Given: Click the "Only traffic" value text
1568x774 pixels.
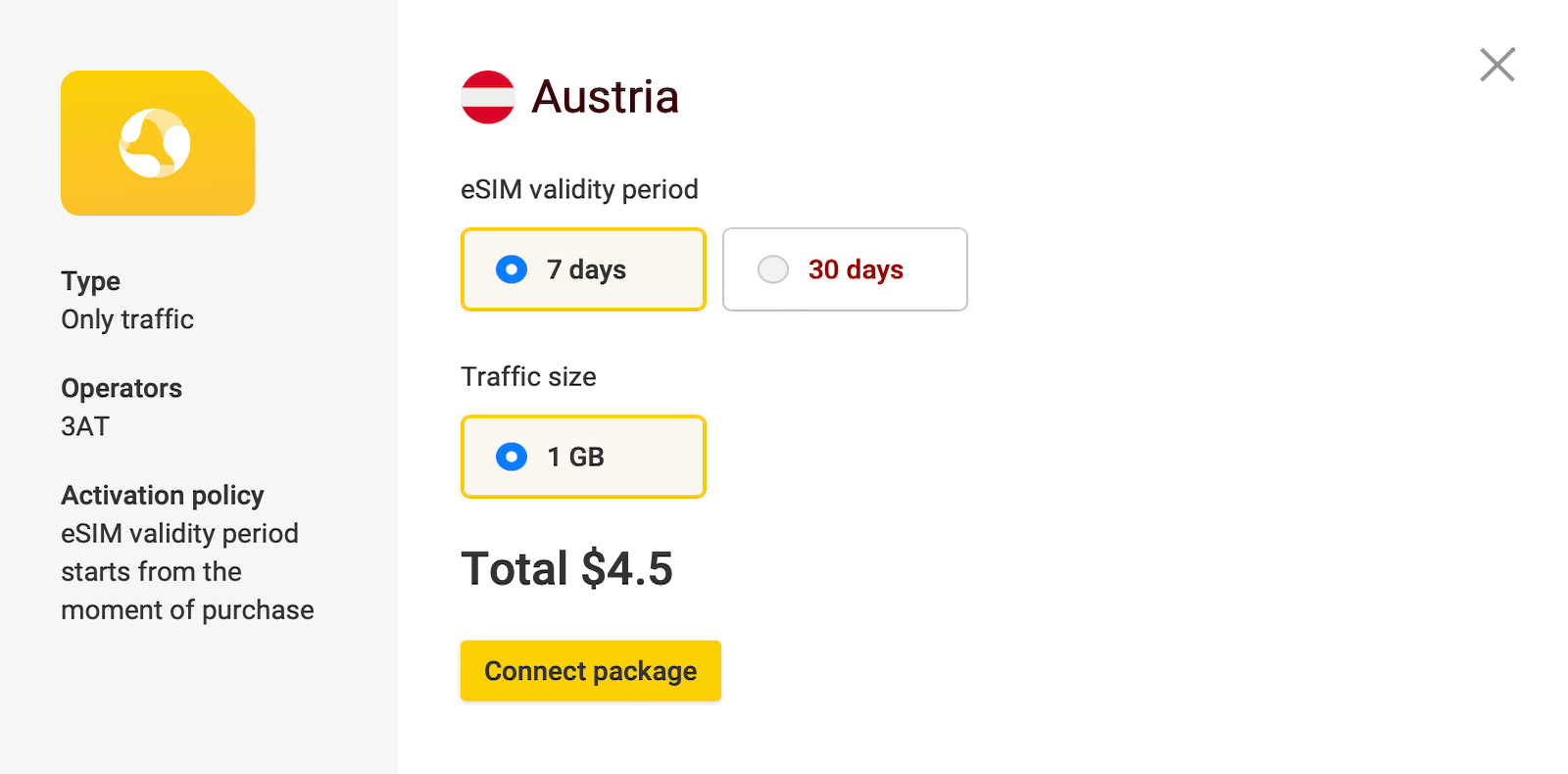Looking at the screenshot, I should pos(127,319).
